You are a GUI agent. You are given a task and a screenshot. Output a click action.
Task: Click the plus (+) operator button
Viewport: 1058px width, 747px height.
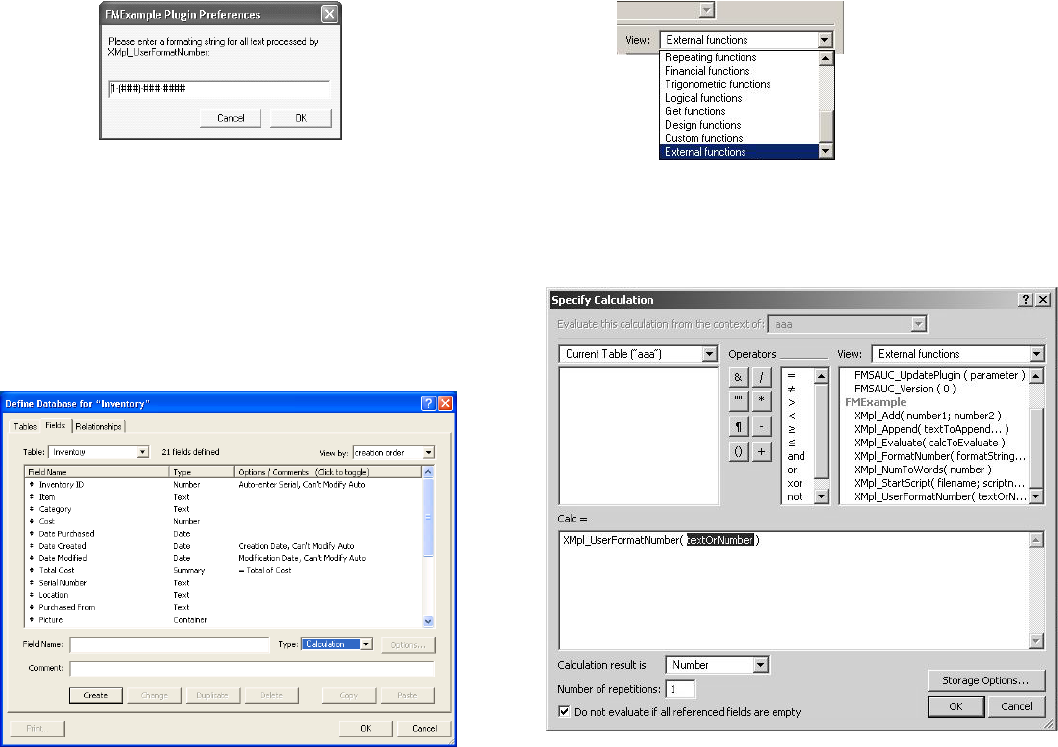(762, 452)
